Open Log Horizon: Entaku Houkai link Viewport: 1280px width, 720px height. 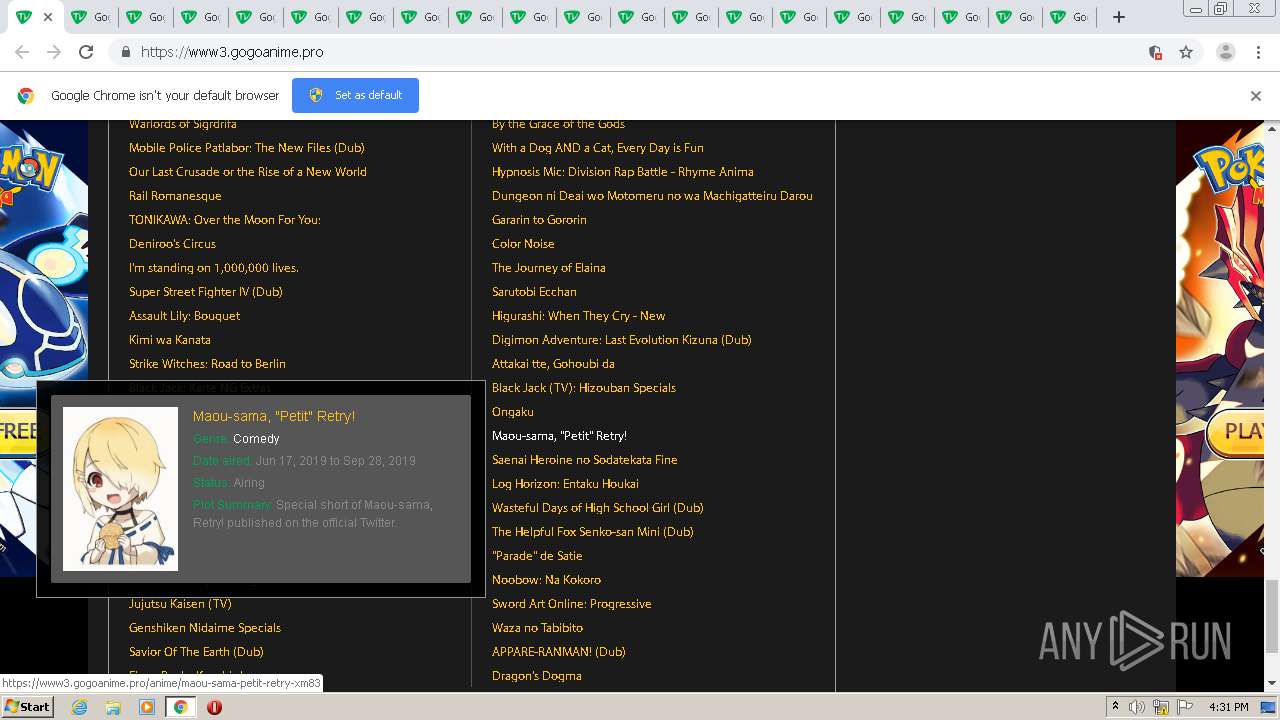pos(565,484)
